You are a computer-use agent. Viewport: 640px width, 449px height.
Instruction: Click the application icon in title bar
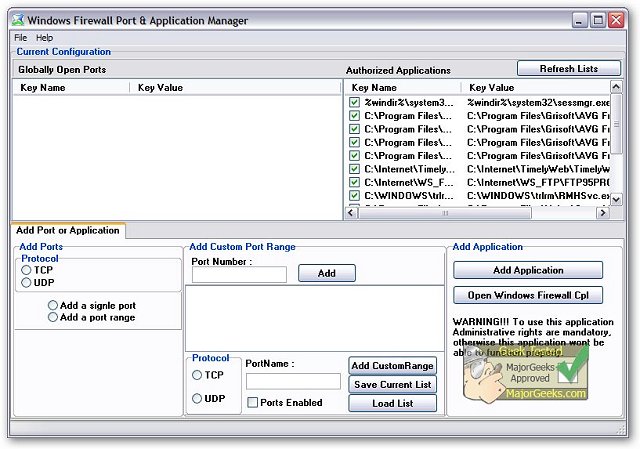tap(18, 20)
